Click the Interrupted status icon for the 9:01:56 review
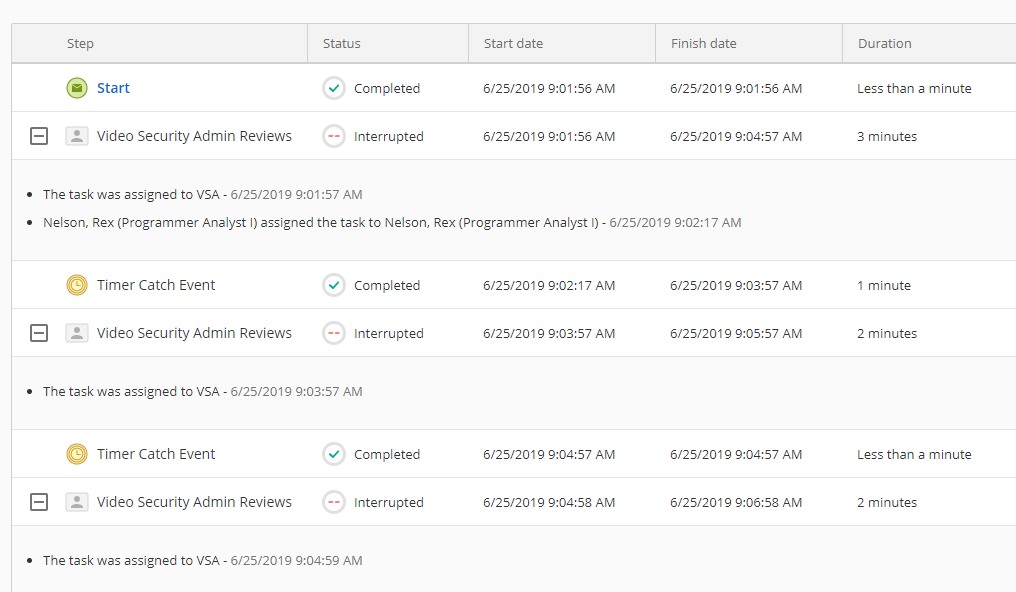 coord(334,136)
